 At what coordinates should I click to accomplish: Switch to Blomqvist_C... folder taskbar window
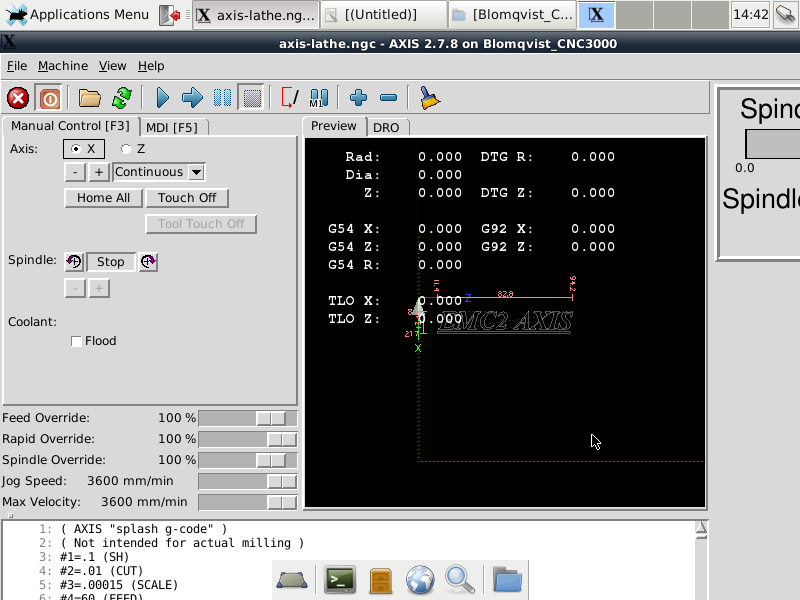pyautogui.click(x=512, y=15)
